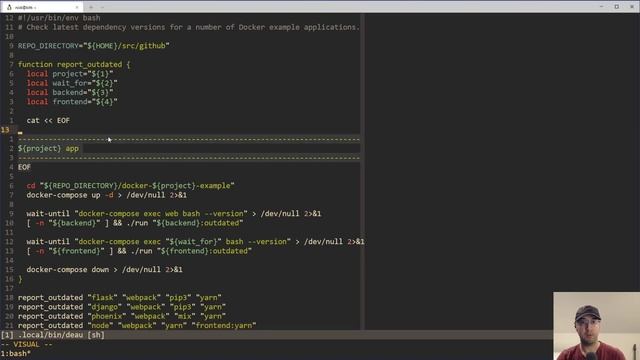Click the report_outdated "node" call line
Screen dimensions: 640x360
click(x=137, y=326)
